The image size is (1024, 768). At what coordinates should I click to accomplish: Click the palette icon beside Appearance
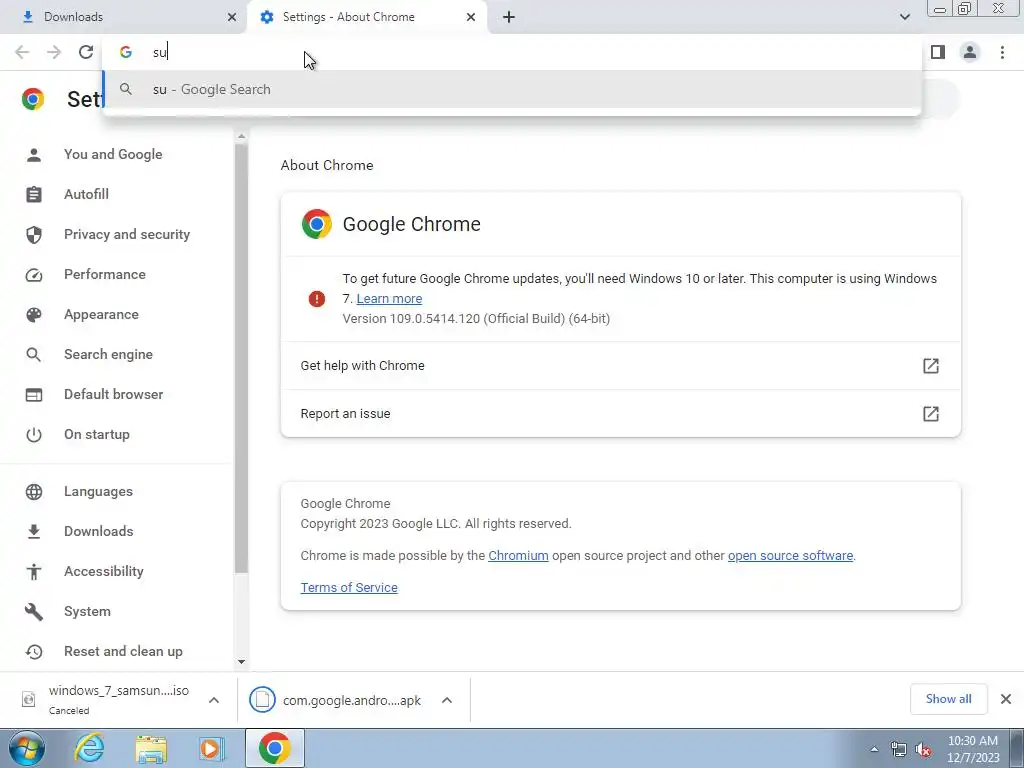coord(34,315)
